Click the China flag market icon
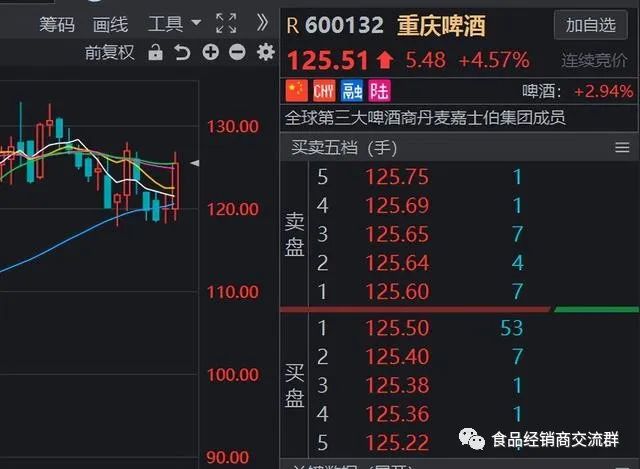Image resolution: width=640 pixels, height=469 pixels. pyautogui.click(x=297, y=91)
